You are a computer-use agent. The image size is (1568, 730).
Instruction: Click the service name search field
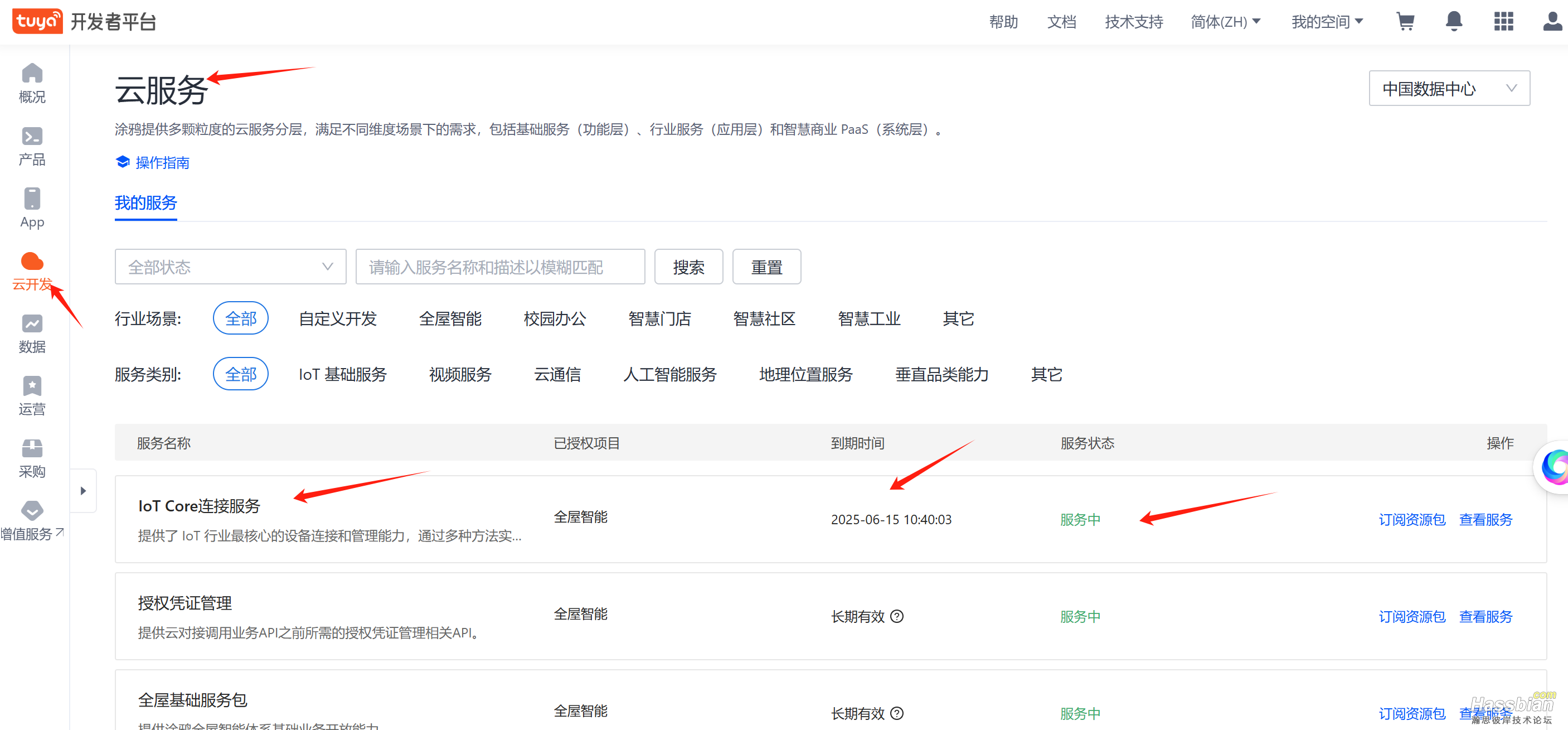point(500,267)
